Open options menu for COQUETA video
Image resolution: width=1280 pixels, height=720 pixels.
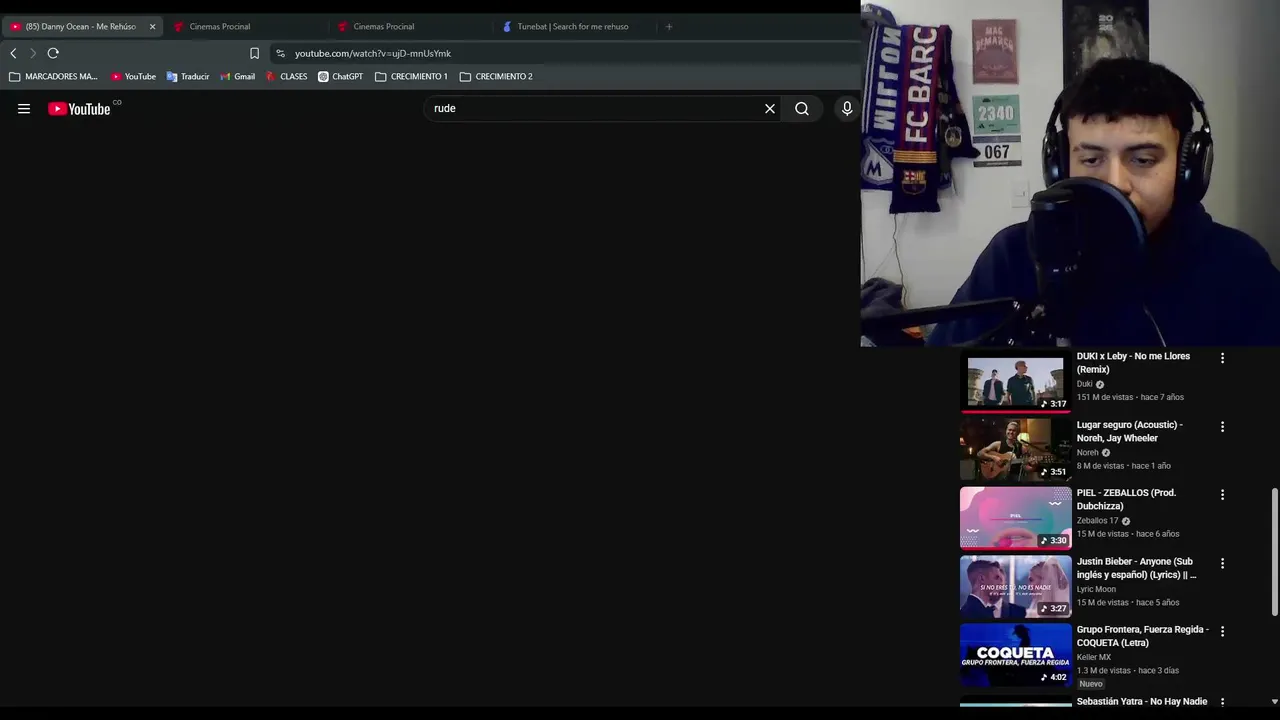click(1222, 632)
